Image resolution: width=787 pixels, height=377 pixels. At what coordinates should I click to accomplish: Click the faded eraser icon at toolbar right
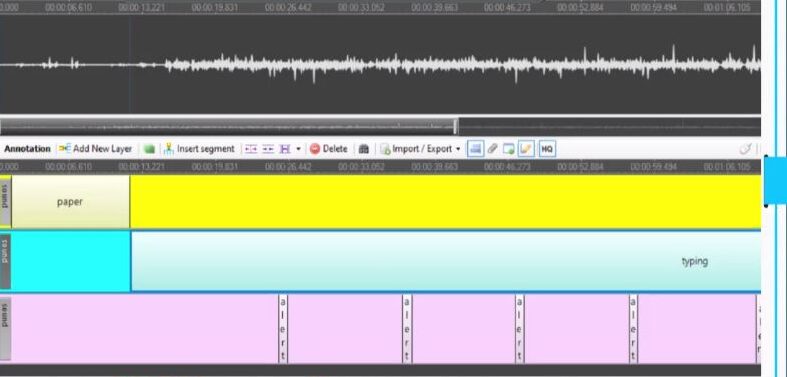[x=745, y=149]
